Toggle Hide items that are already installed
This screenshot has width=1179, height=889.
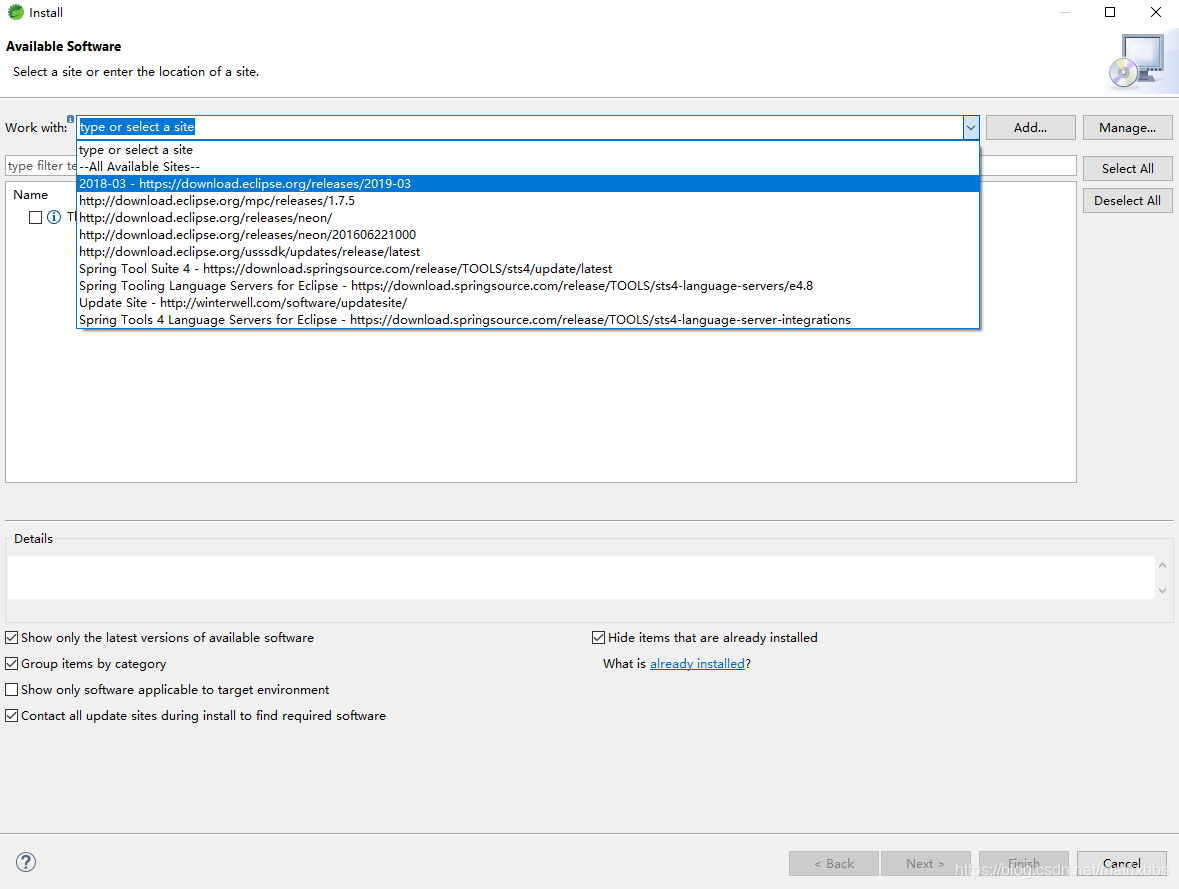(x=599, y=638)
